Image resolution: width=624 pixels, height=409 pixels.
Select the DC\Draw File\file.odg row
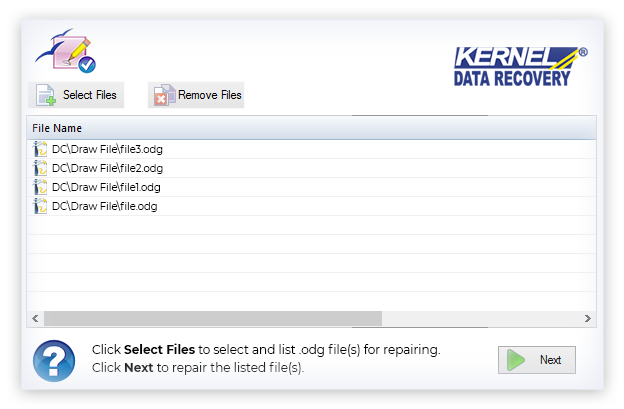click(312, 206)
